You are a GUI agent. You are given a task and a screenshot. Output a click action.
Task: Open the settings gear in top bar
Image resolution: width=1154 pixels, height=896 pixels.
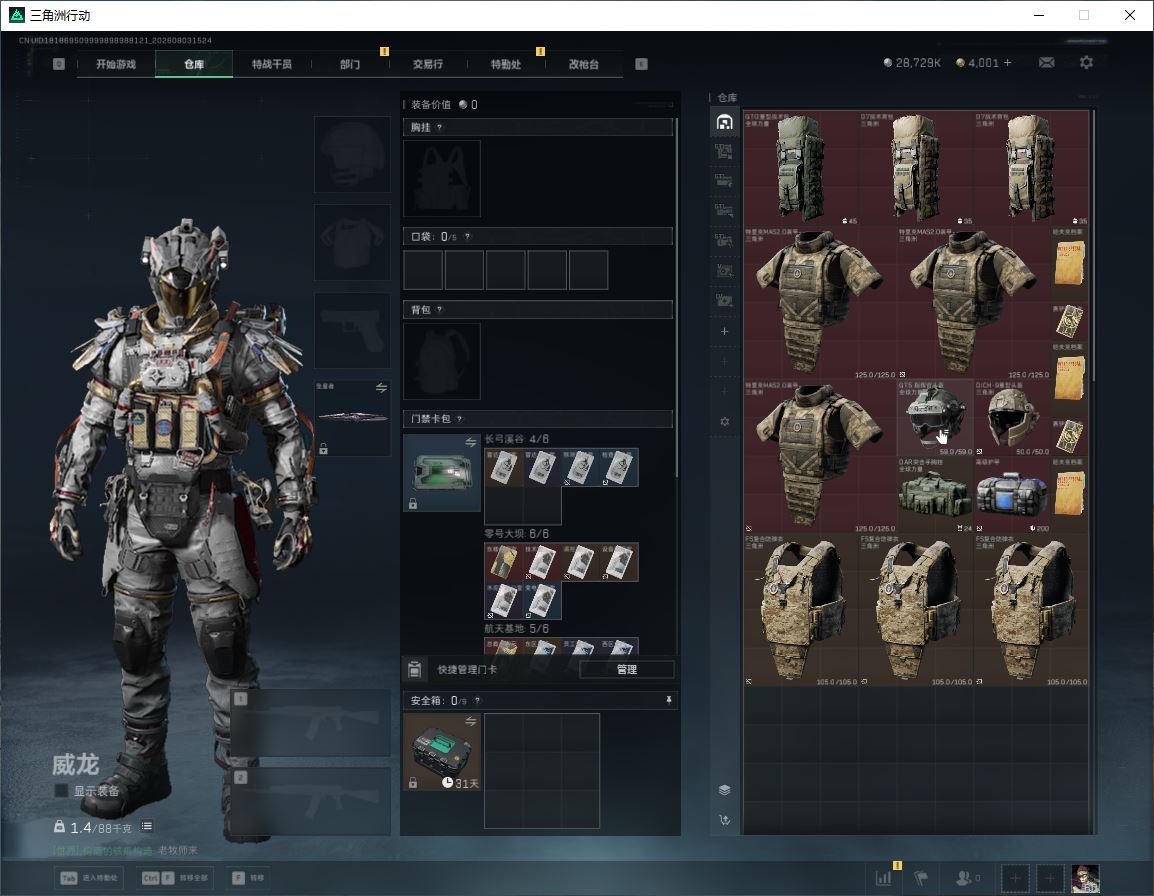click(1086, 63)
